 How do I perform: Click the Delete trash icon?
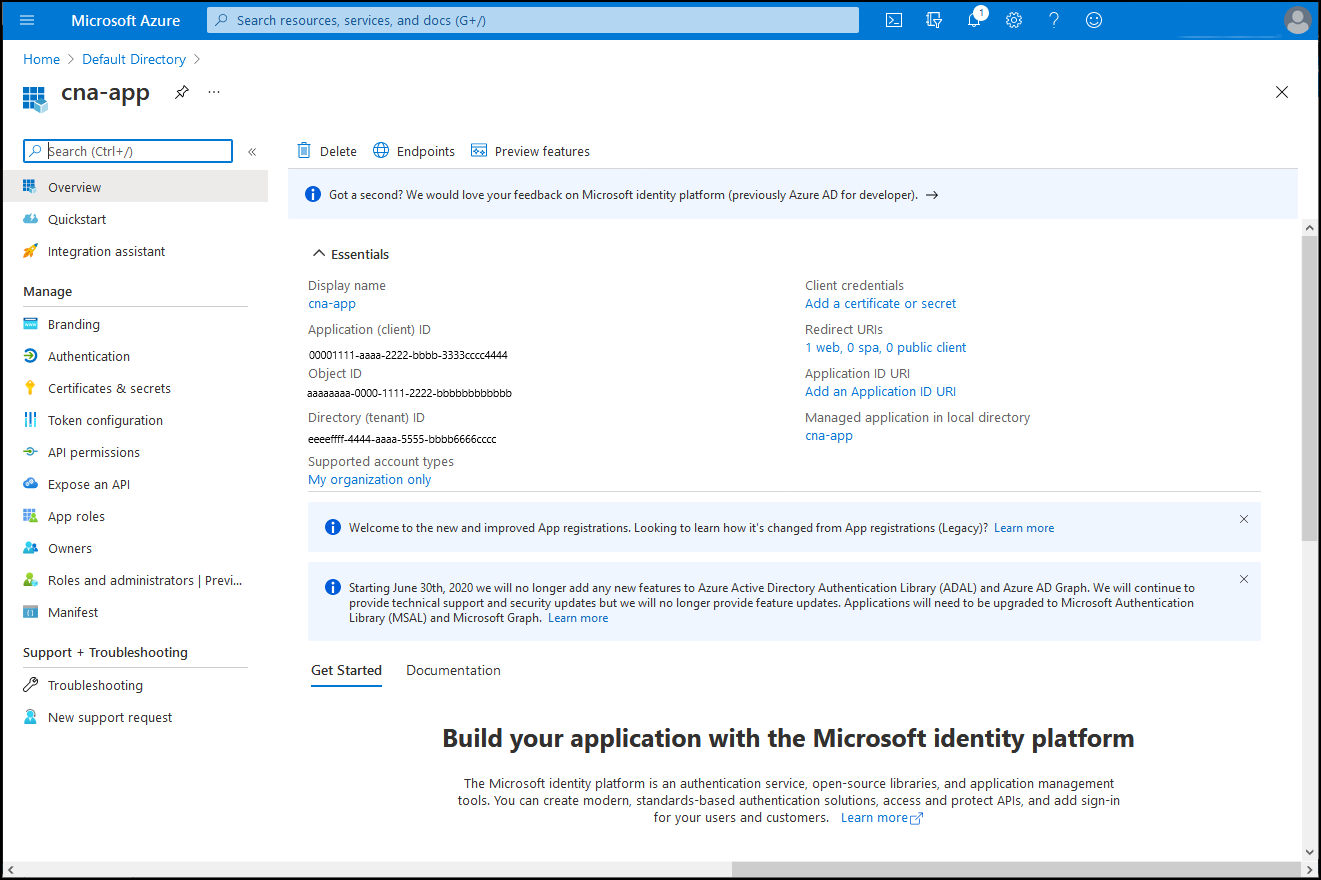(304, 151)
